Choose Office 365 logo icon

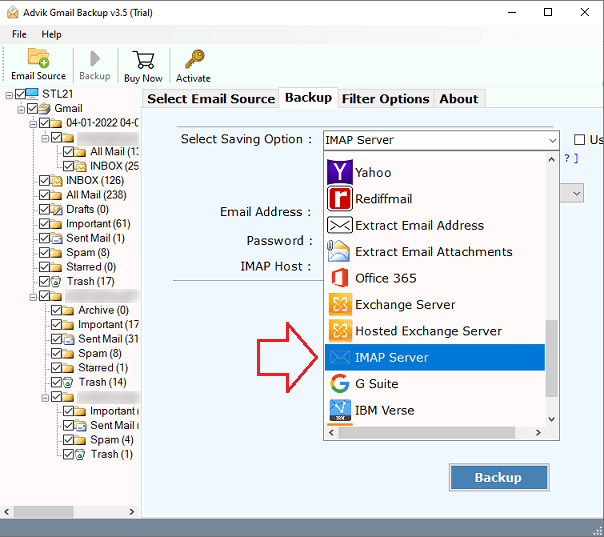click(340, 278)
